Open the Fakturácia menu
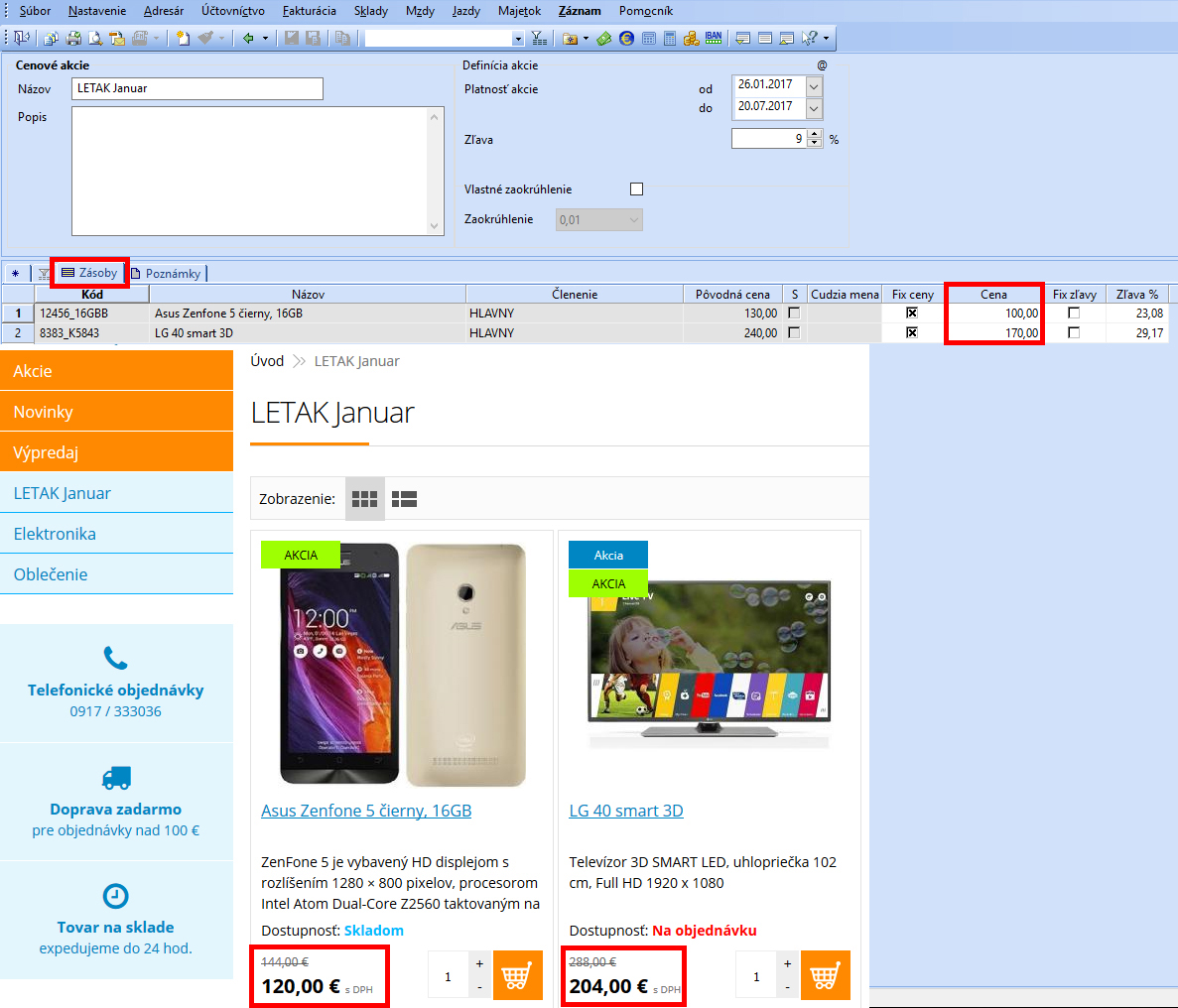The image size is (1178, 1008). click(x=310, y=11)
